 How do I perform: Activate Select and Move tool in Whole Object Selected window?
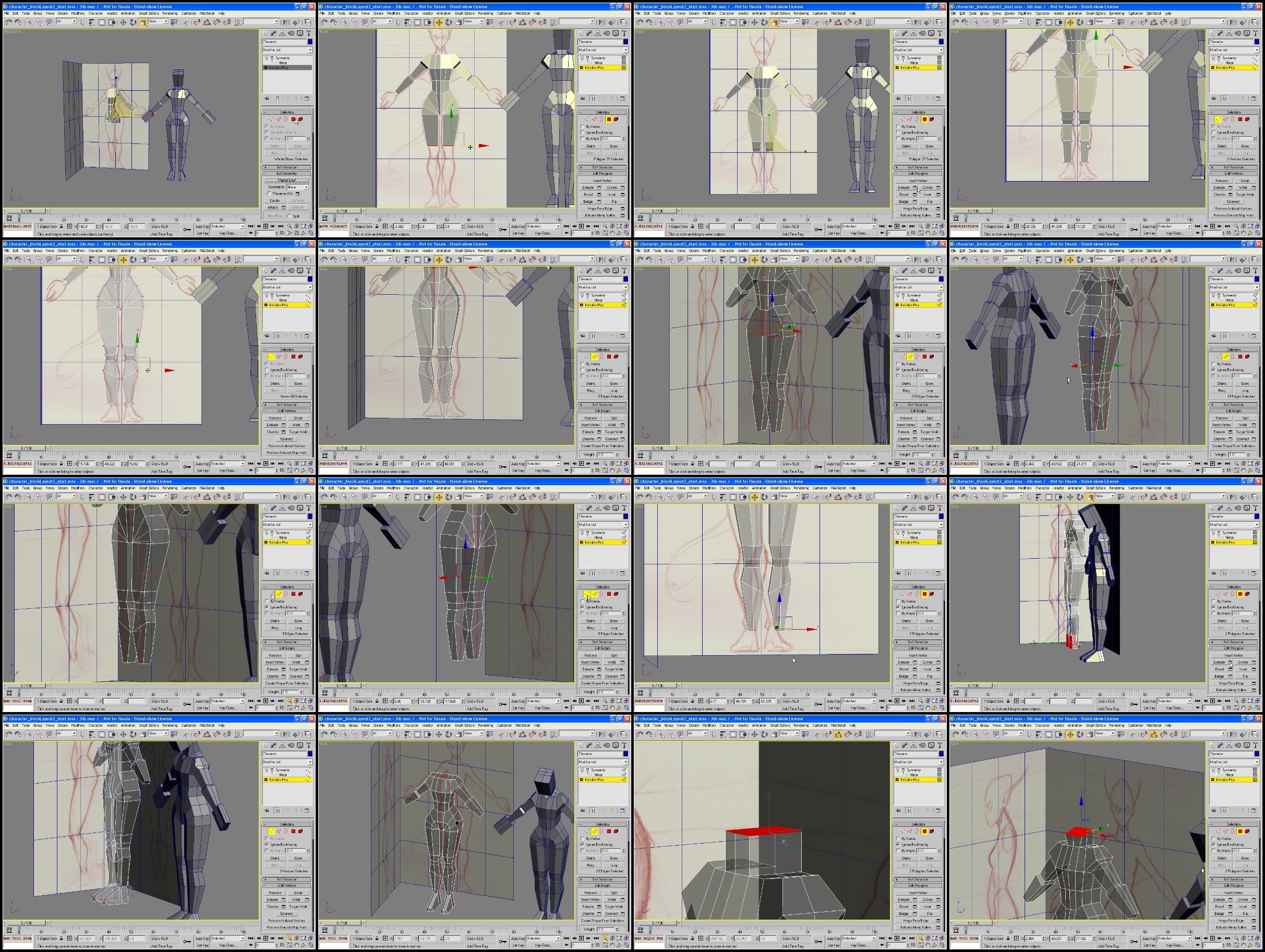pyautogui.click(x=123, y=22)
